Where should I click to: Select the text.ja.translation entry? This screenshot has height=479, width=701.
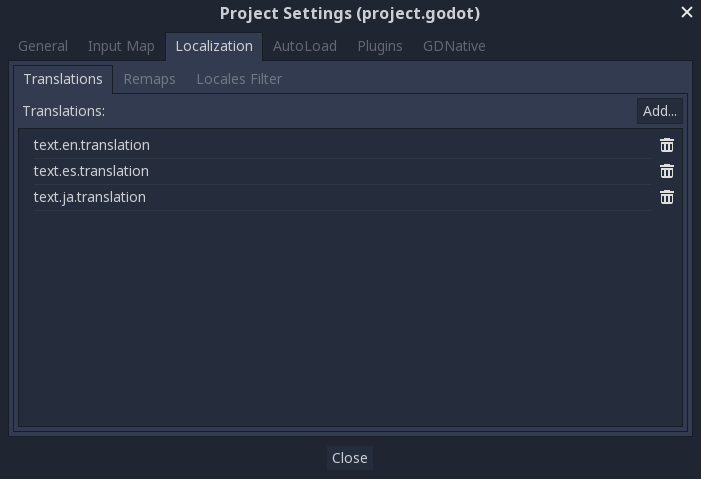(90, 197)
